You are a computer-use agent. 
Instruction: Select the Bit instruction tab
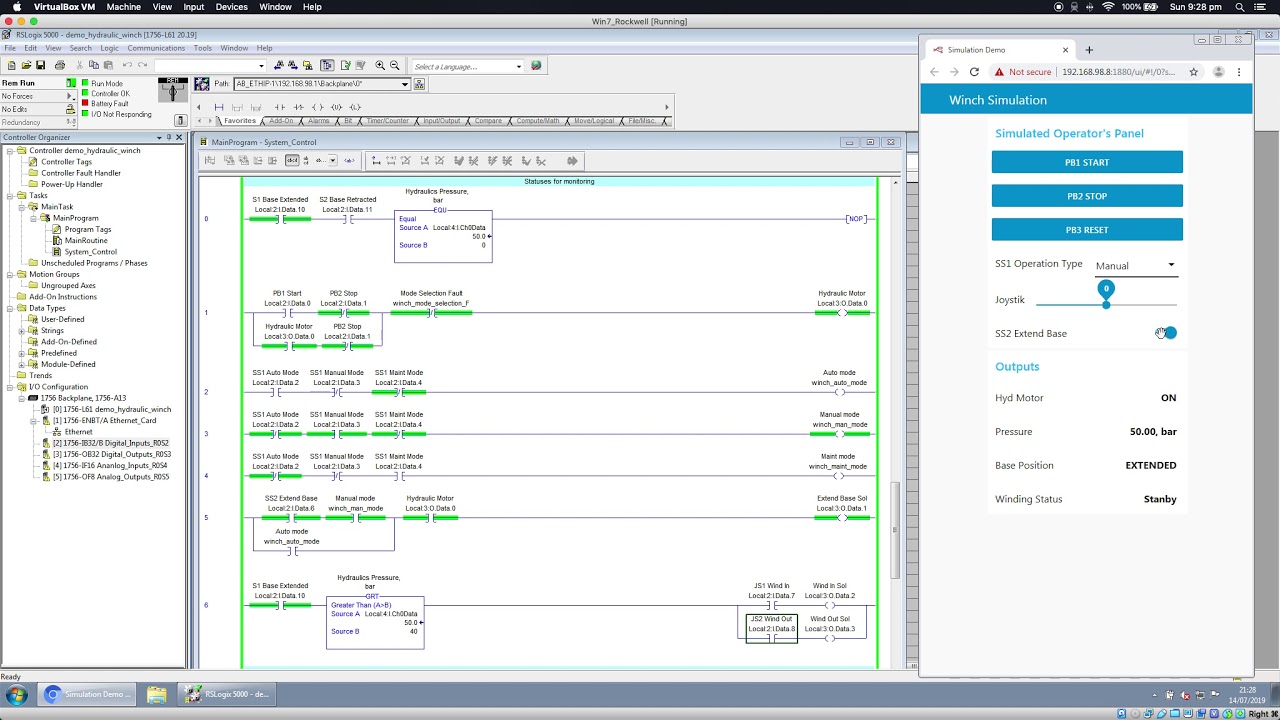pyautogui.click(x=348, y=121)
